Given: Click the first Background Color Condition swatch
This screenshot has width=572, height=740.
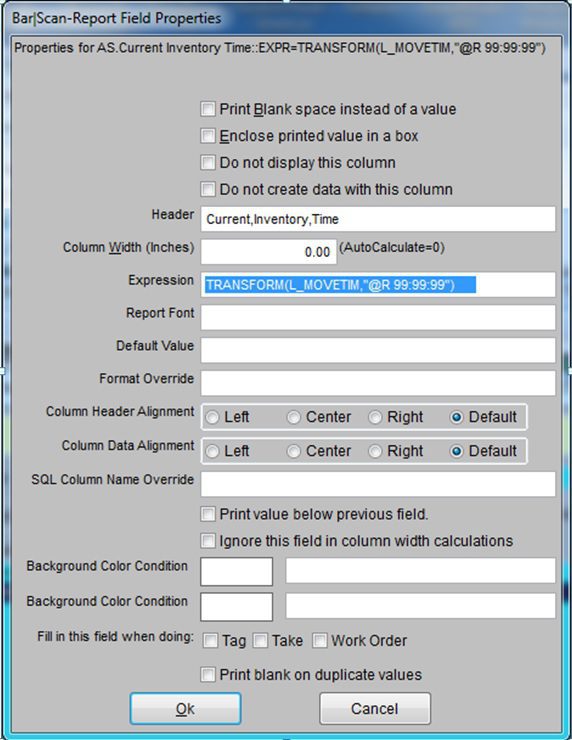Looking at the screenshot, I should tap(236, 572).
